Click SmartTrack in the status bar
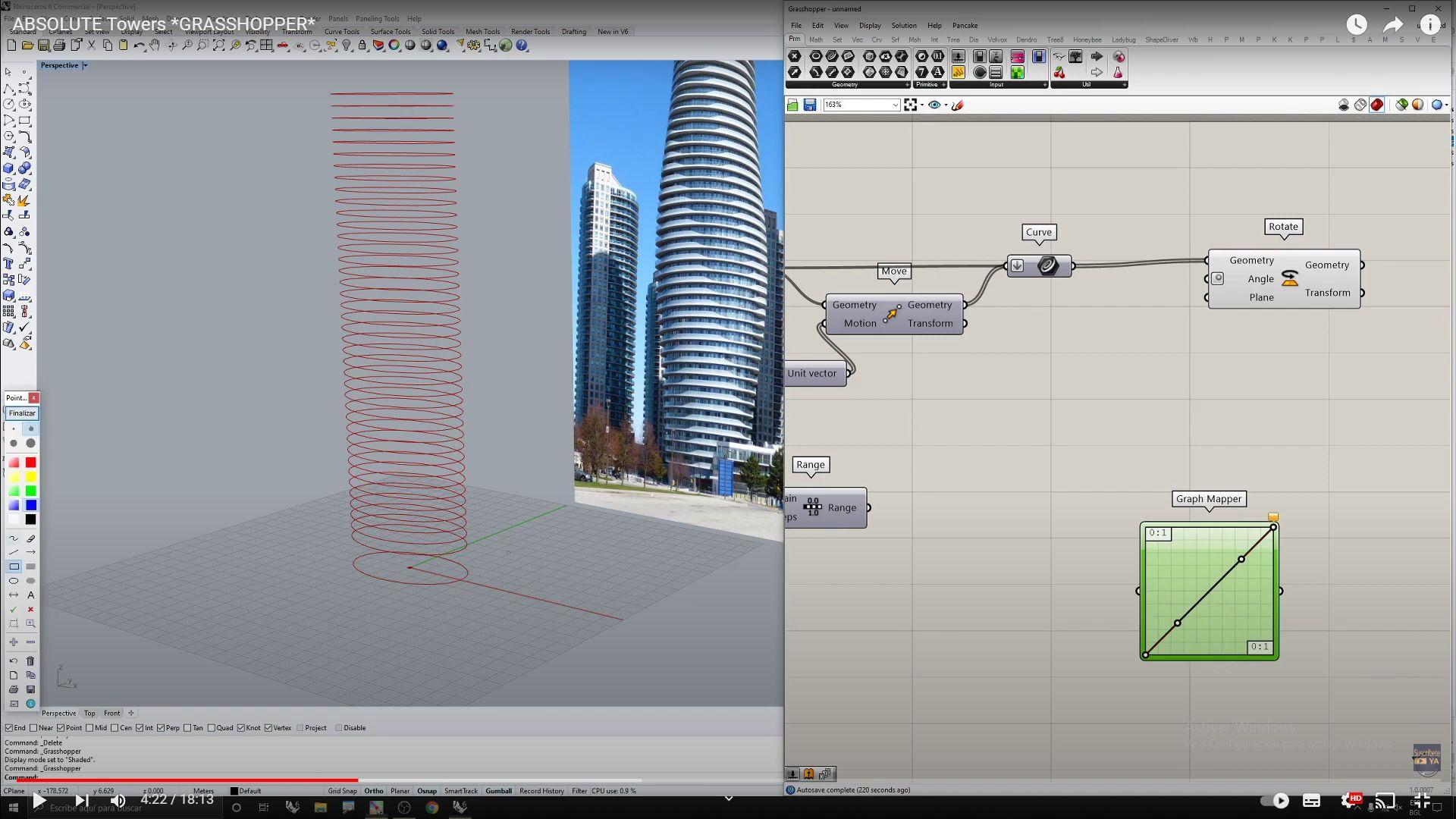The height and width of the screenshot is (819, 1456). (460, 791)
